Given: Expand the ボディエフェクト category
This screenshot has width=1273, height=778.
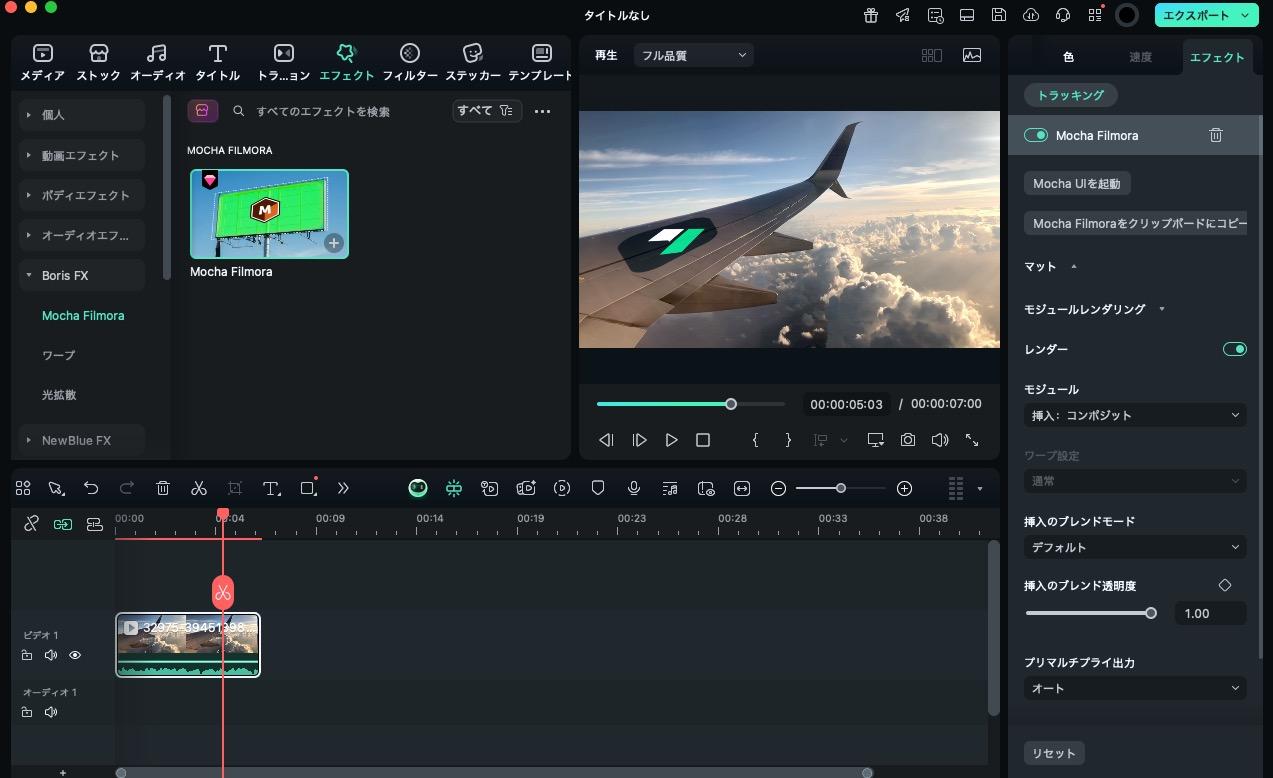Looking at the screenshot, I should pyautogui.click(x=82, y=195).
